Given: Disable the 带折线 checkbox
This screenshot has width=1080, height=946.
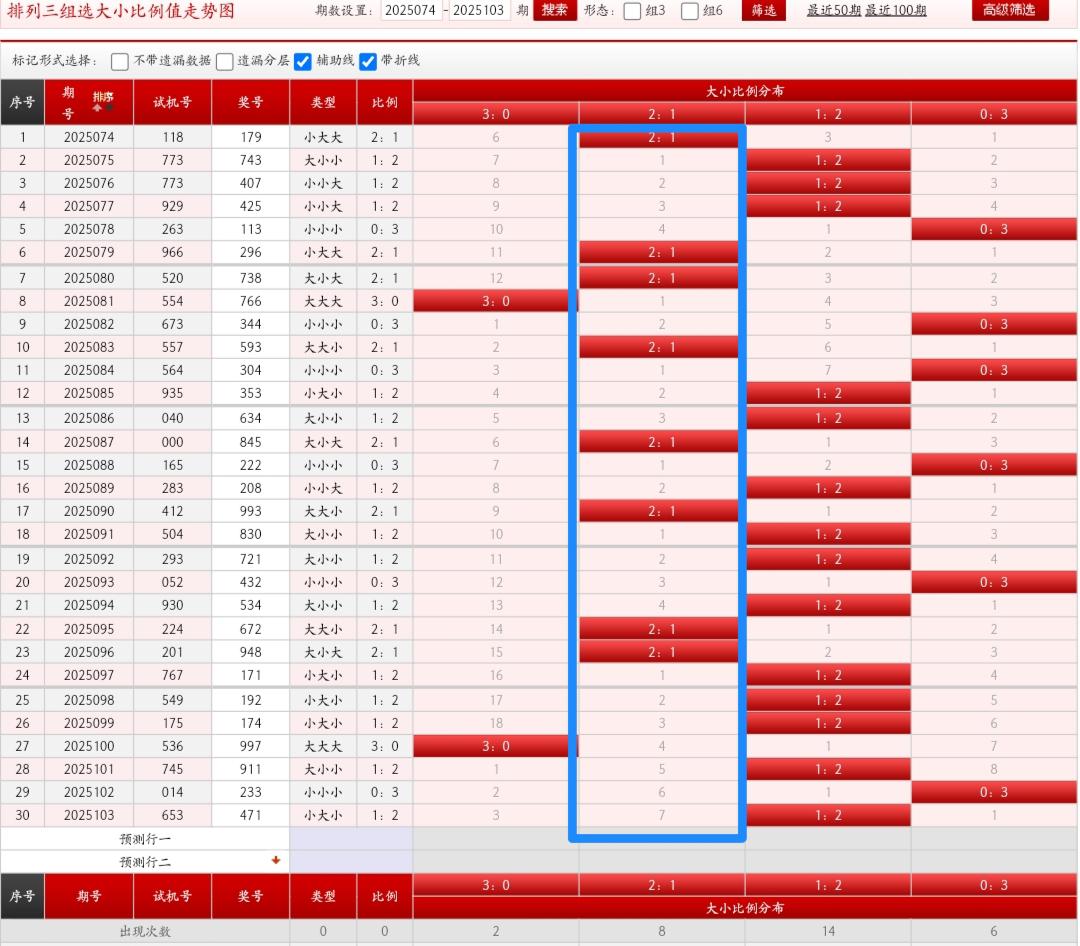Looking at the screenshot, I should (x=368, y=61).
